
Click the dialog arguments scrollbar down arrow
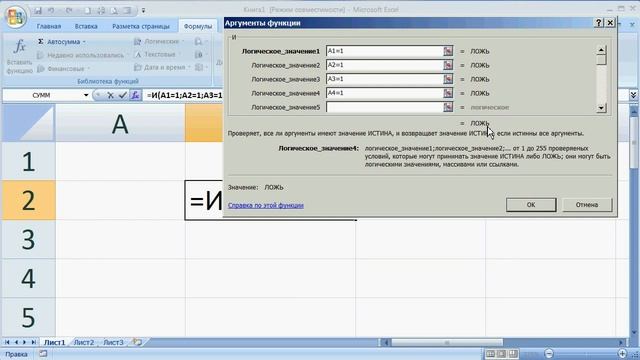click(x=601, y=108)
